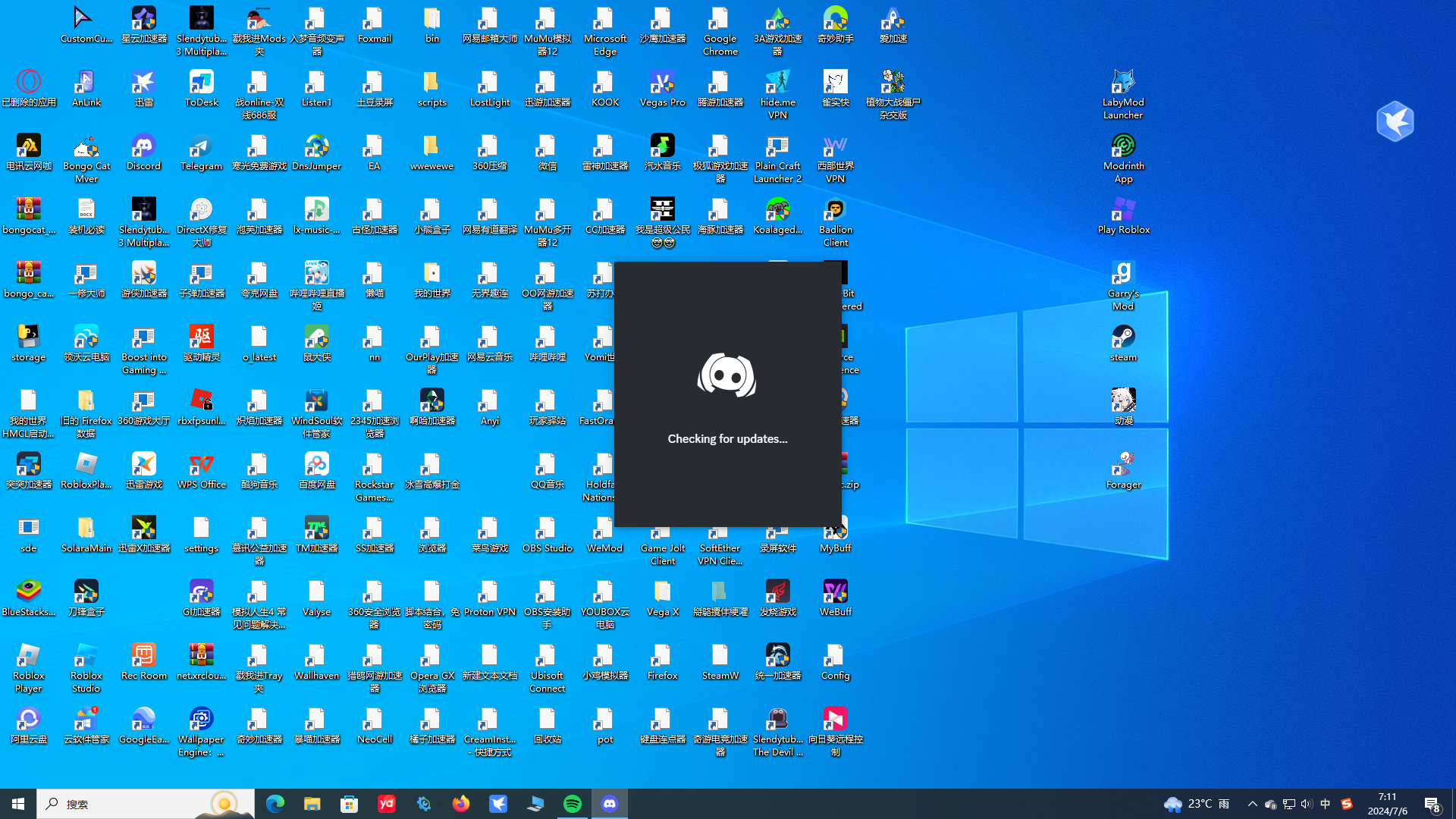Open the Windows Start menu
Image resolution: width=1456 pixels, height=819 pixels.
tap(18, 804)
